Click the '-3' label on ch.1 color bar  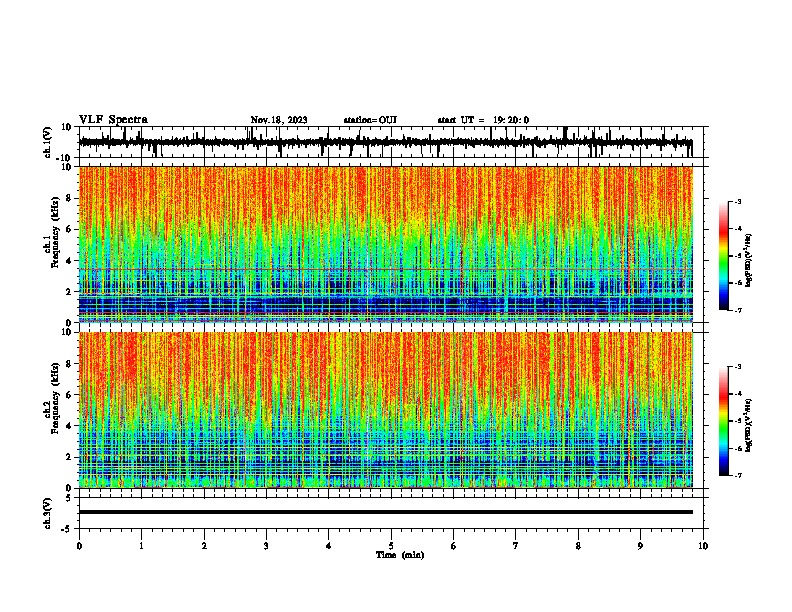[737, 201]
